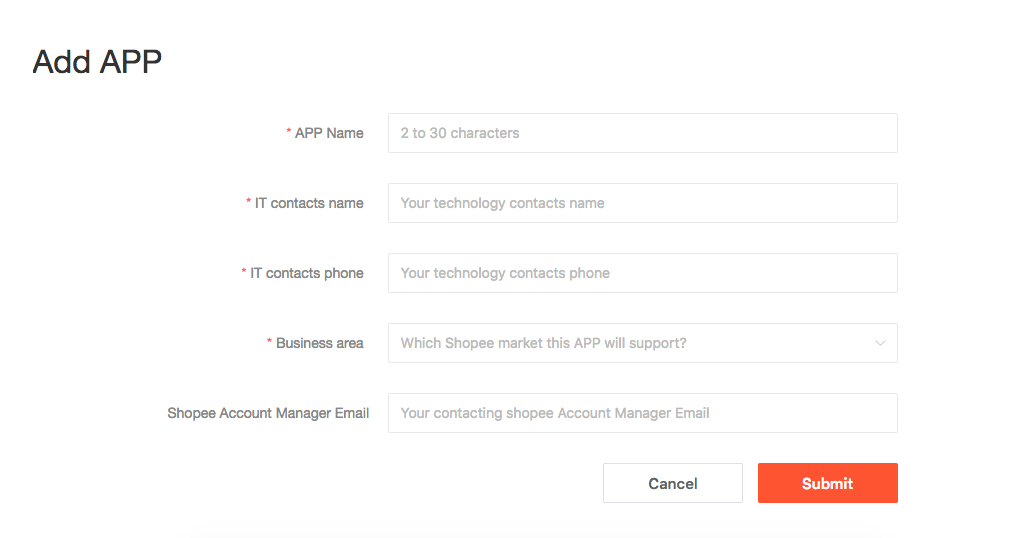Click the APP Name label
1009x538 pixels.
(329, 133)
